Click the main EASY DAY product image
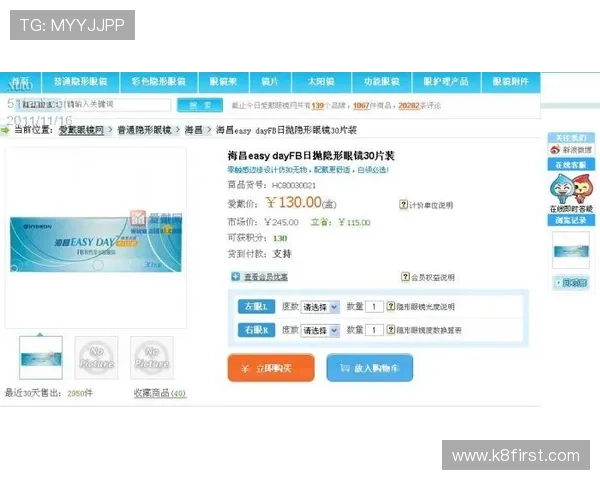The image size is (600, 480). [96, 244]
